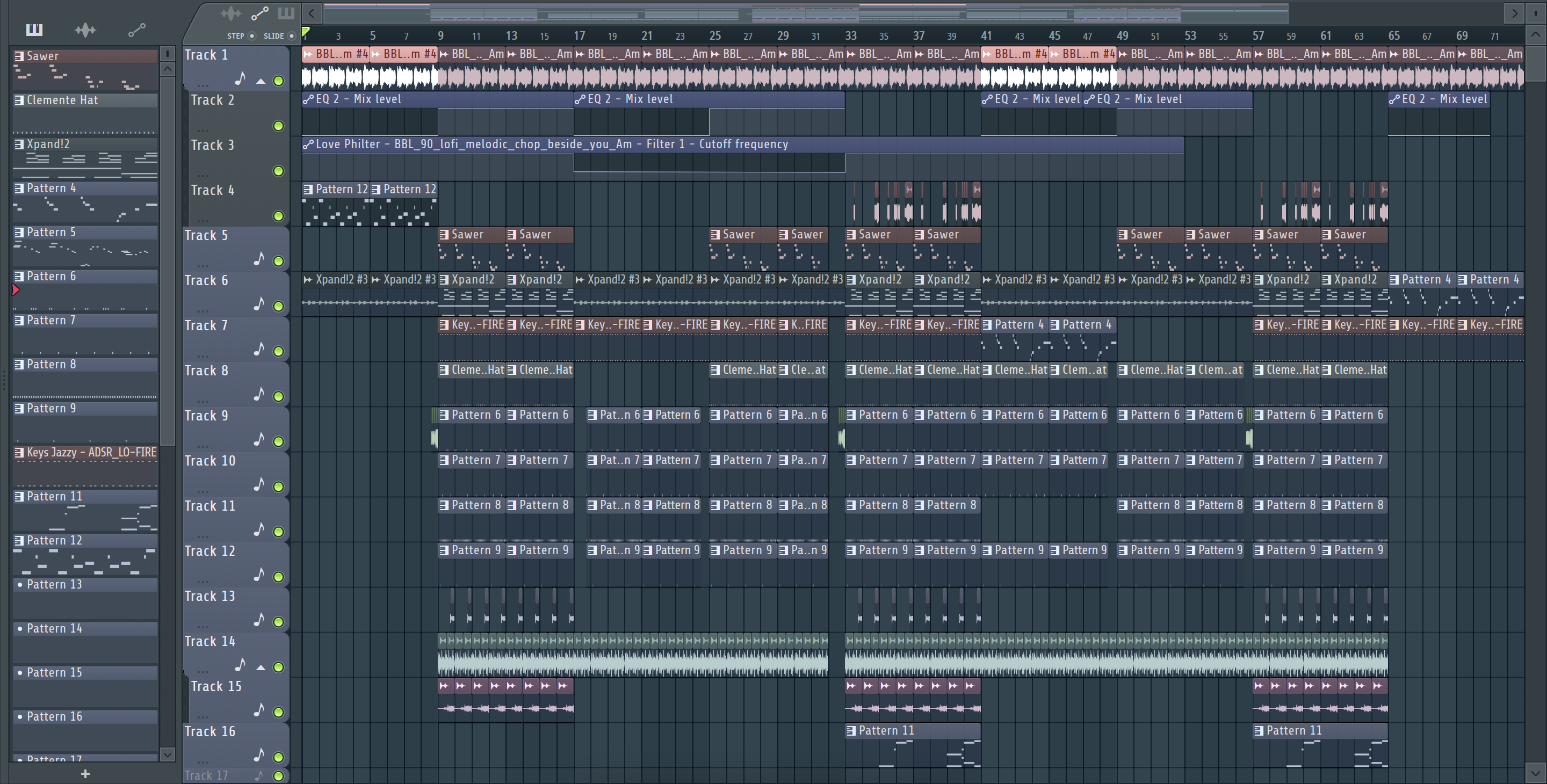Click bar 33 on the timeline ruler
1547x784 pixels.
851,35
